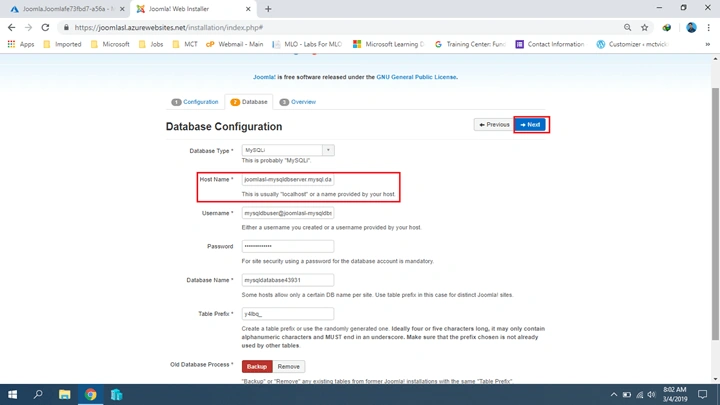
Task: Reload the page with the refresh icon
Action: coord(45,28)
